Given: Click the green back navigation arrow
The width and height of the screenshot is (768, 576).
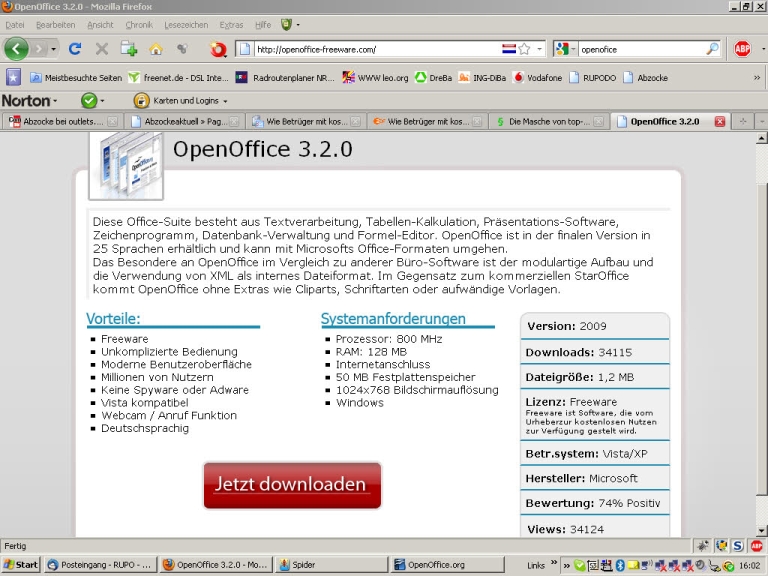Looking at the screenshot, I should pyautogui.click(x=16, y=48).
